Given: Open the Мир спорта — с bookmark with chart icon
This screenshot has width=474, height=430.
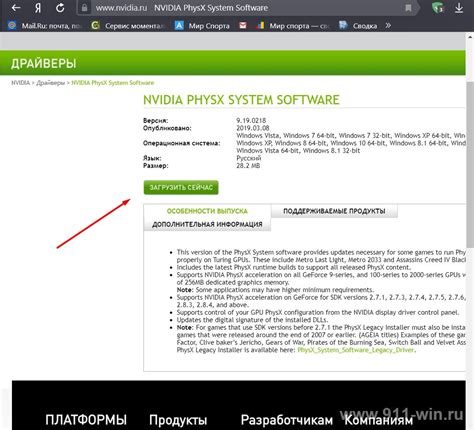Looking at the screenshot, I should tap(292, 26).
